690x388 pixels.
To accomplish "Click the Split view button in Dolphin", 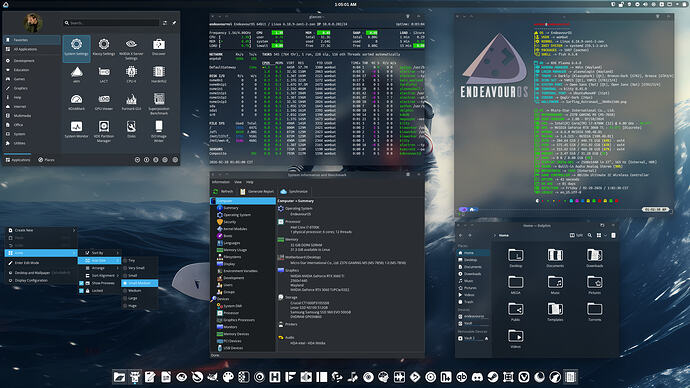I will point(576,235).
